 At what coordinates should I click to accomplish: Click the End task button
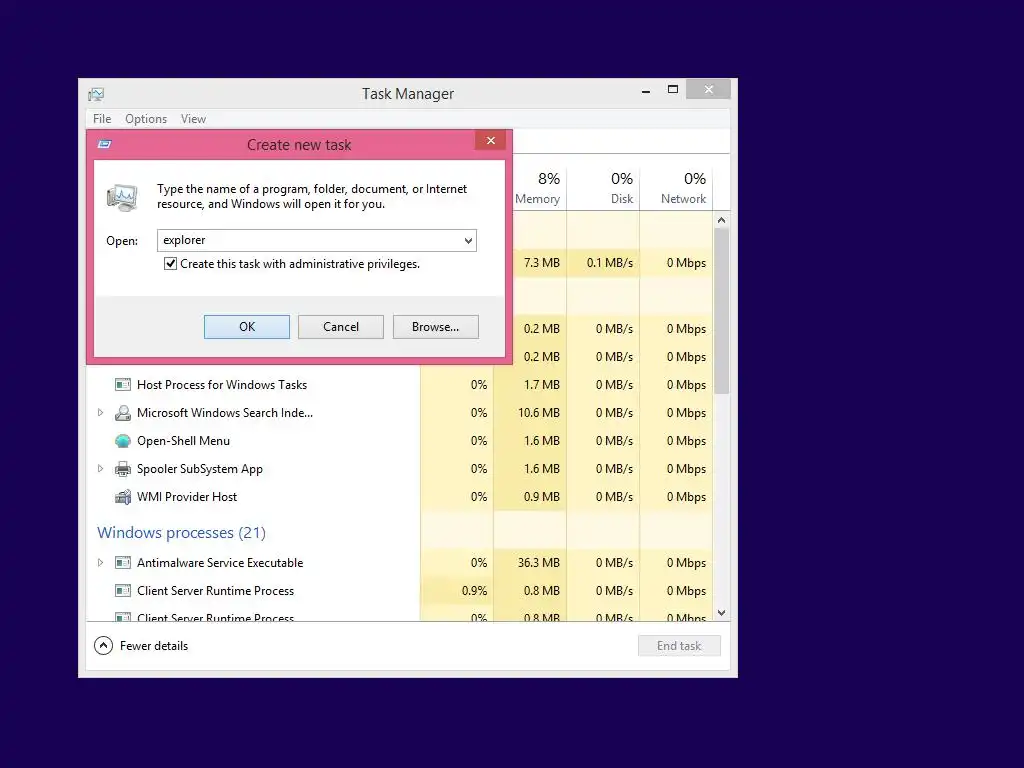pos(679,646)
